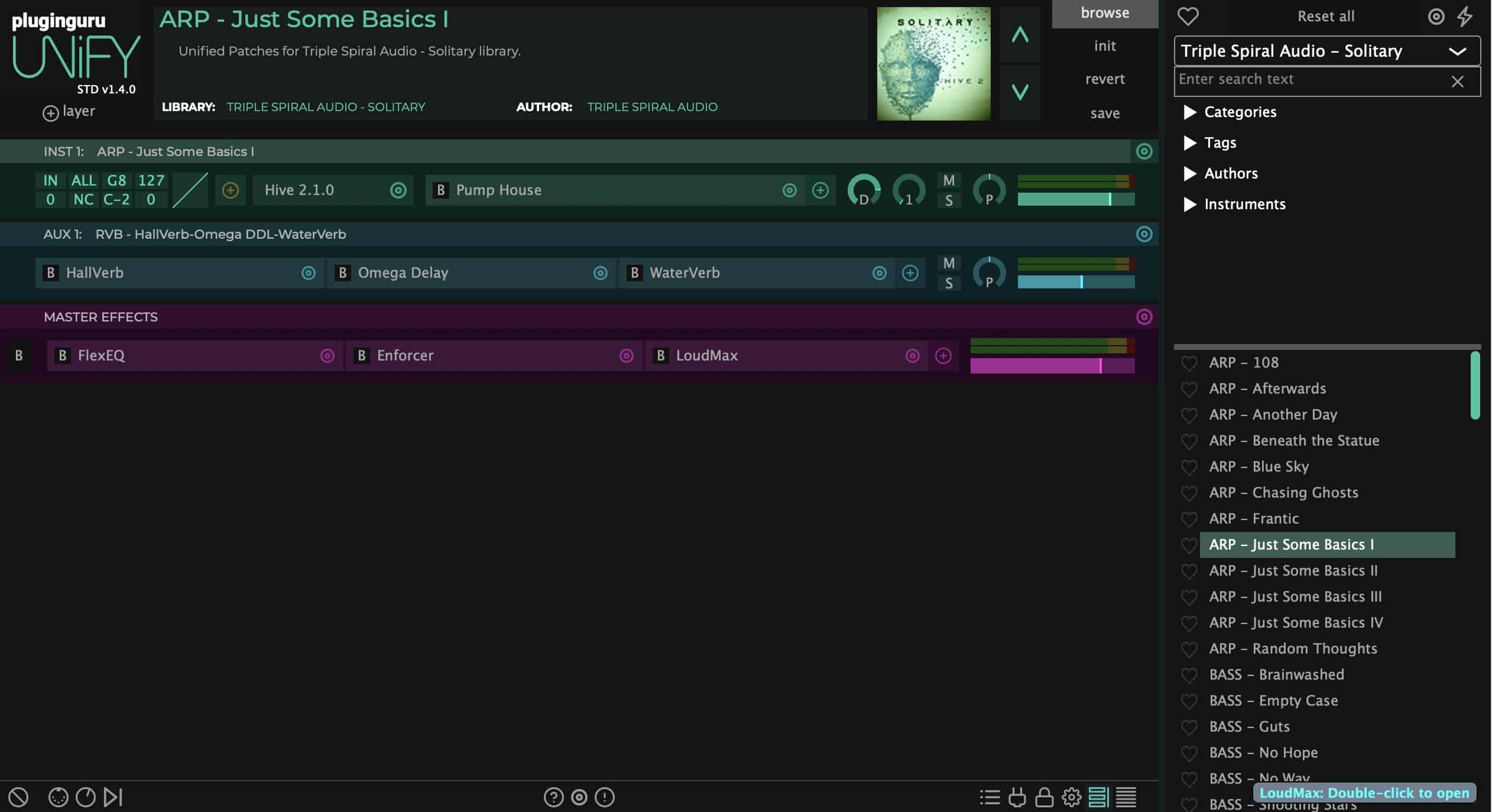
Task: Select next patch with down arrow
Action: [1020, 92]
